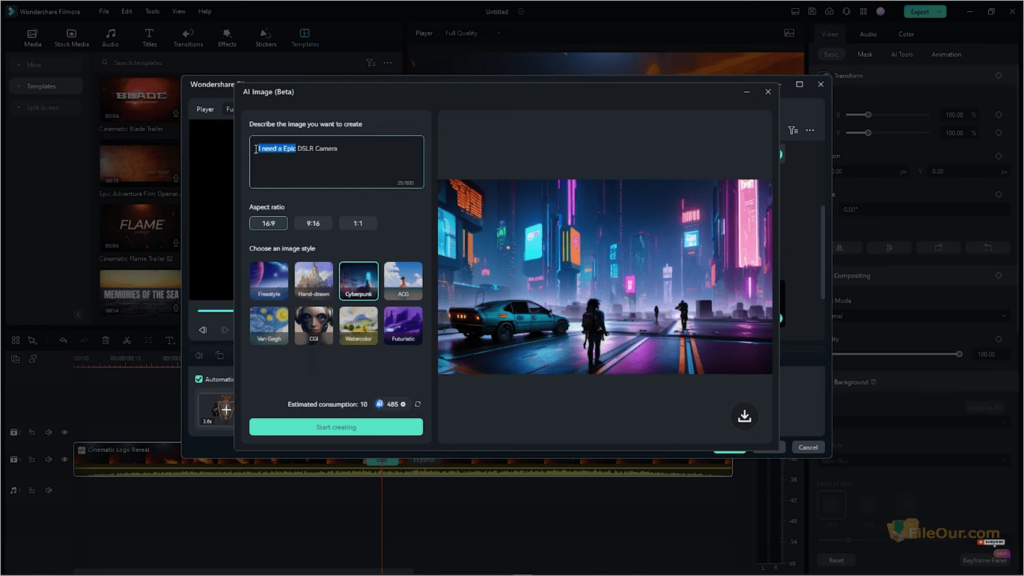This screenshot has height=576, width=1024.
Task: Open the Stickers panel icon
Action: [264, 36]
